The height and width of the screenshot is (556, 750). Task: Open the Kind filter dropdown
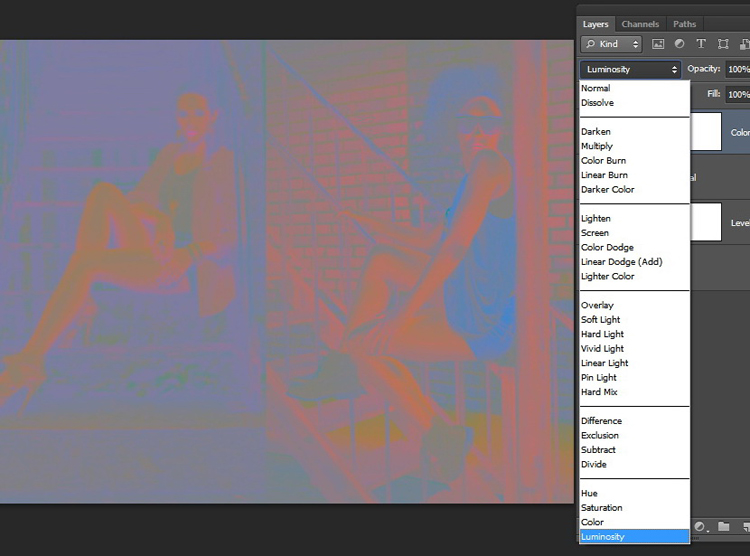(x=611, y=44)
